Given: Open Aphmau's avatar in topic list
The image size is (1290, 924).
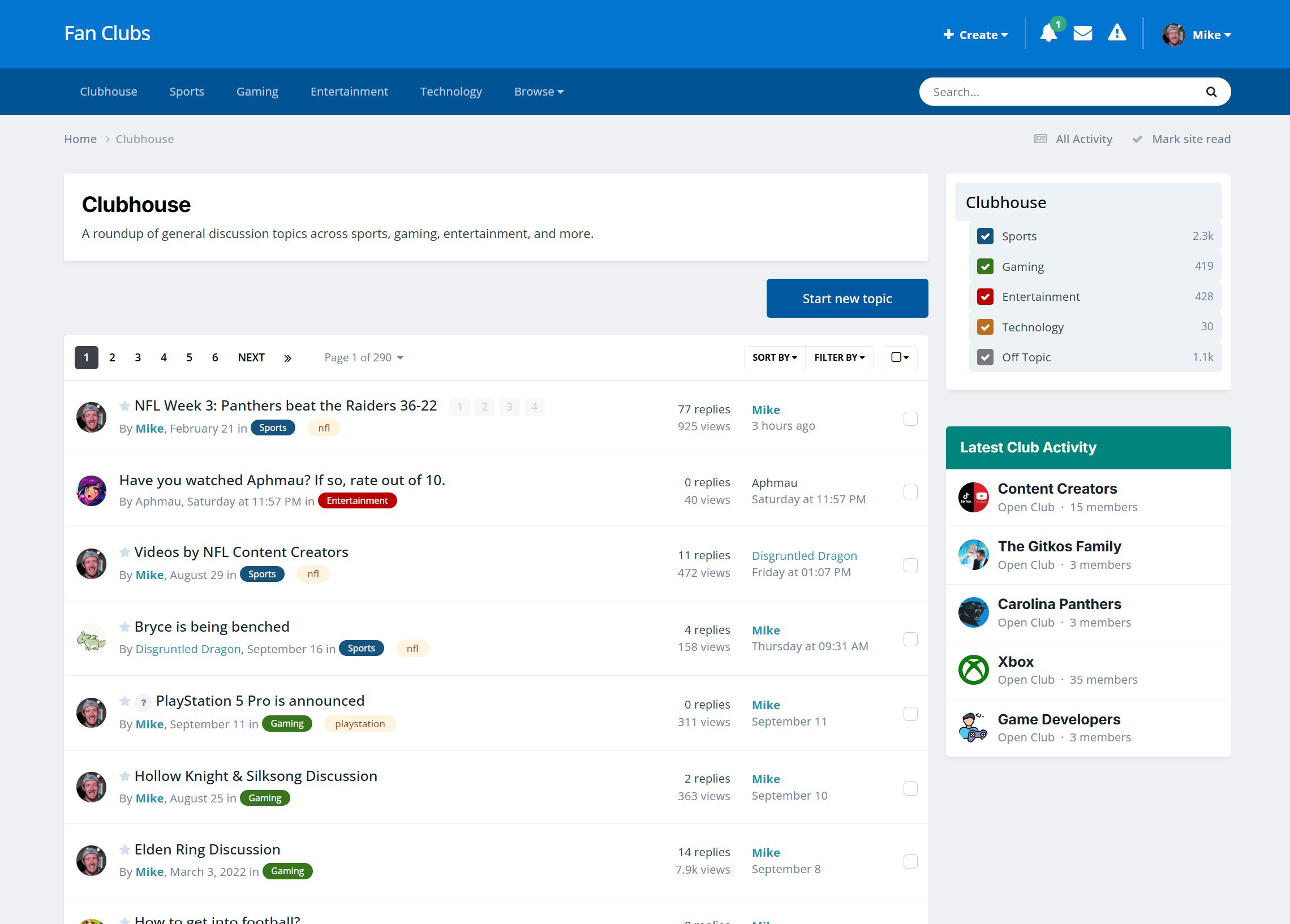Looking at the screenshot, I should click(91, 491).
